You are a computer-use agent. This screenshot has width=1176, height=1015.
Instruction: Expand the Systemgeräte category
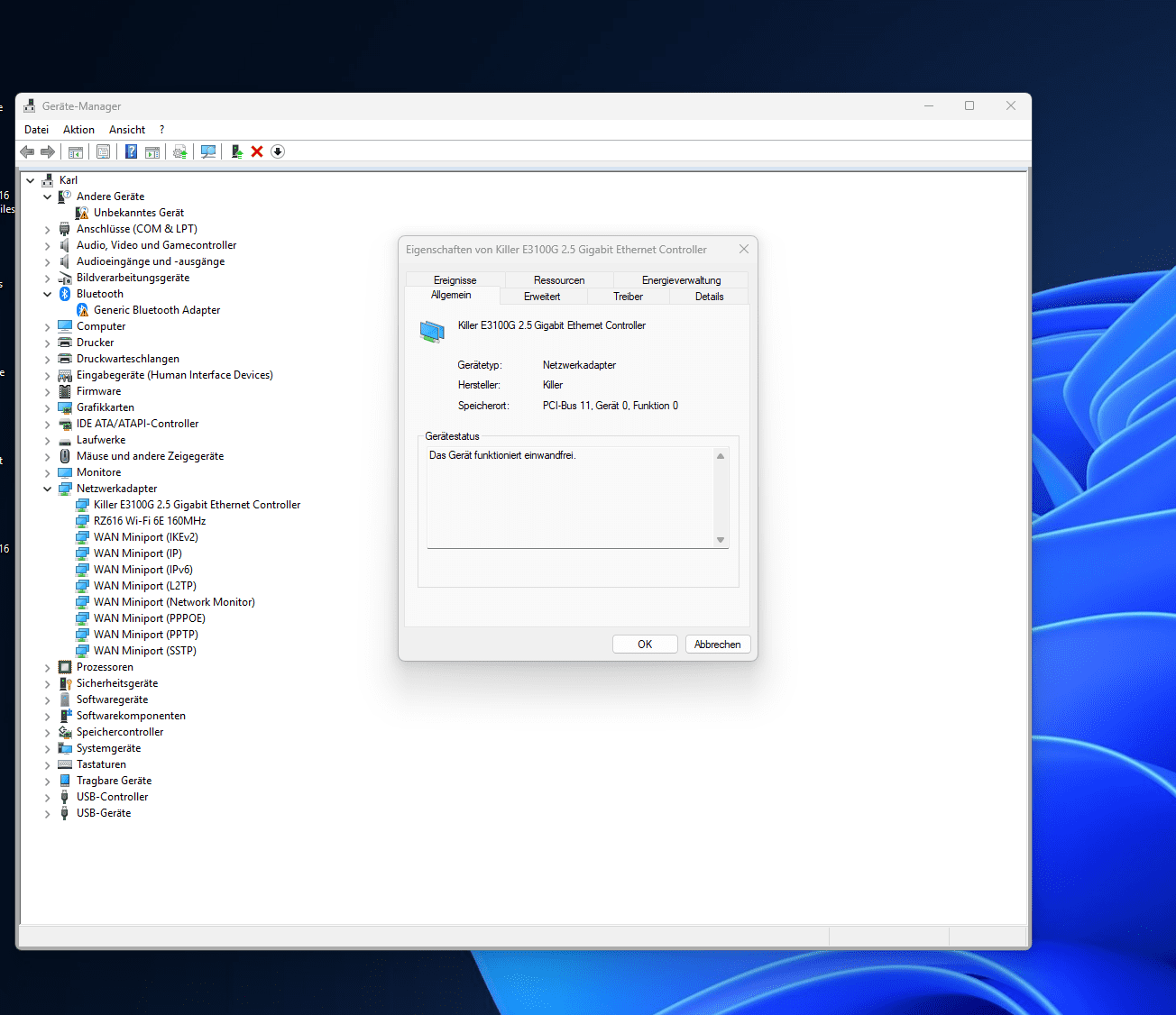[48, 748]
